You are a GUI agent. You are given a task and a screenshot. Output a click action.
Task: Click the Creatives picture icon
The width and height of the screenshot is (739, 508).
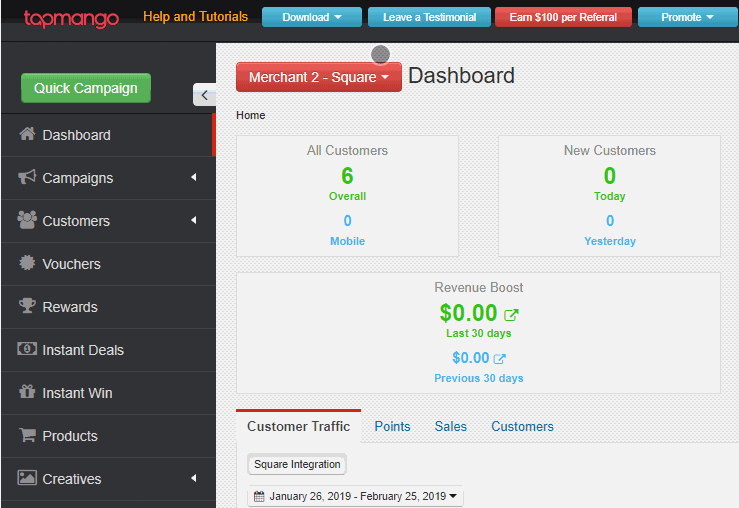[27, 477]
